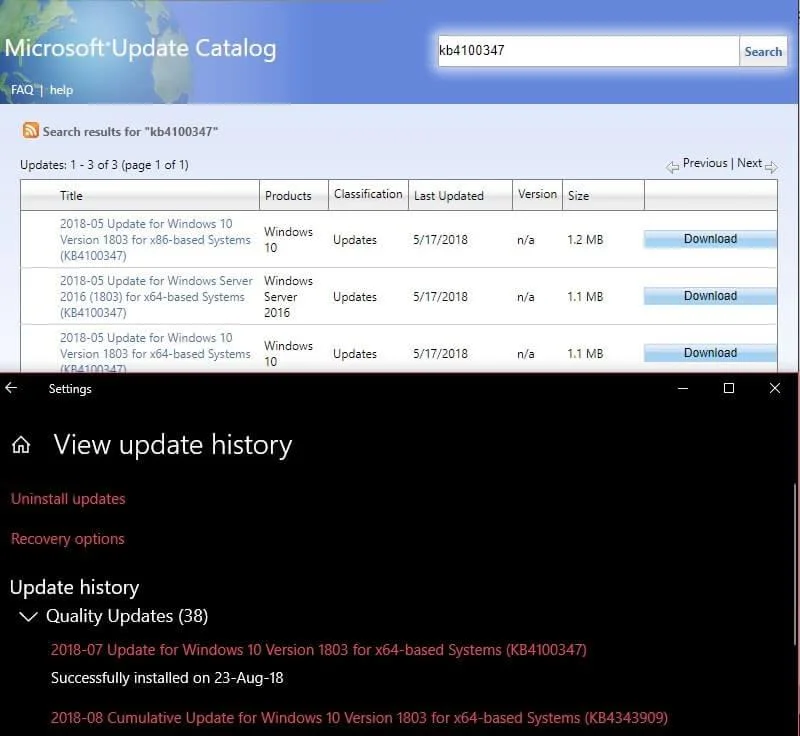Screen dimensions: 800x736
Task: Click 'Successfully installed on 23-Aug-18' text
Action: coord(167,678)
